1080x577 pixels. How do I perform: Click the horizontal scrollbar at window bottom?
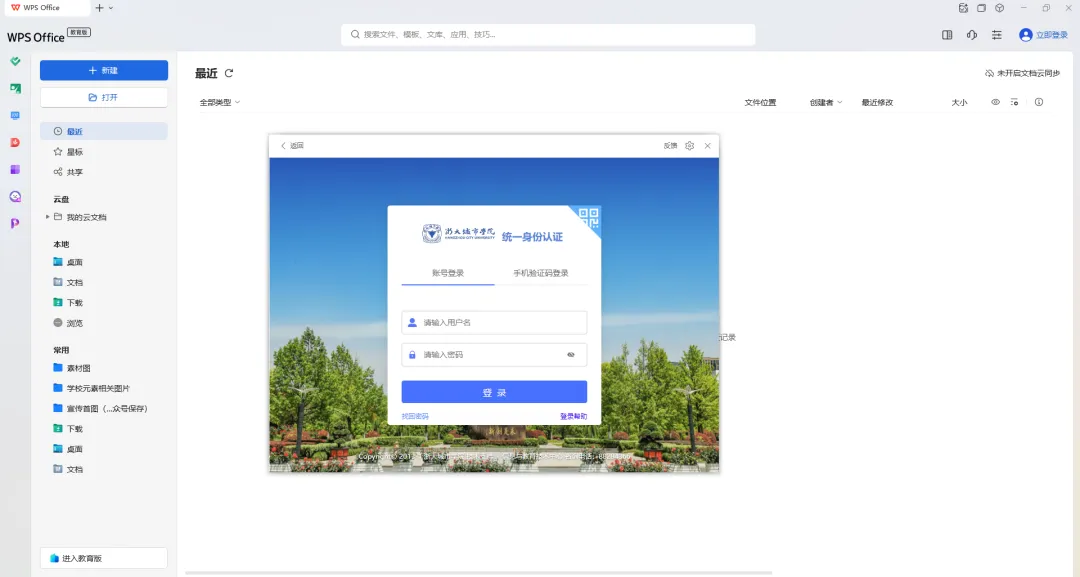pyautogui.click(x=479, y=573)
